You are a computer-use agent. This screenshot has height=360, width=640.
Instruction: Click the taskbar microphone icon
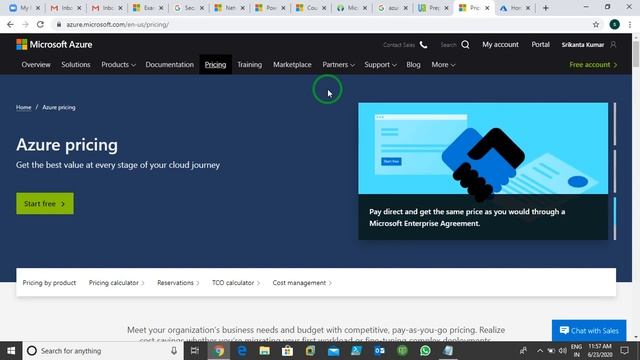click(174, 351)
